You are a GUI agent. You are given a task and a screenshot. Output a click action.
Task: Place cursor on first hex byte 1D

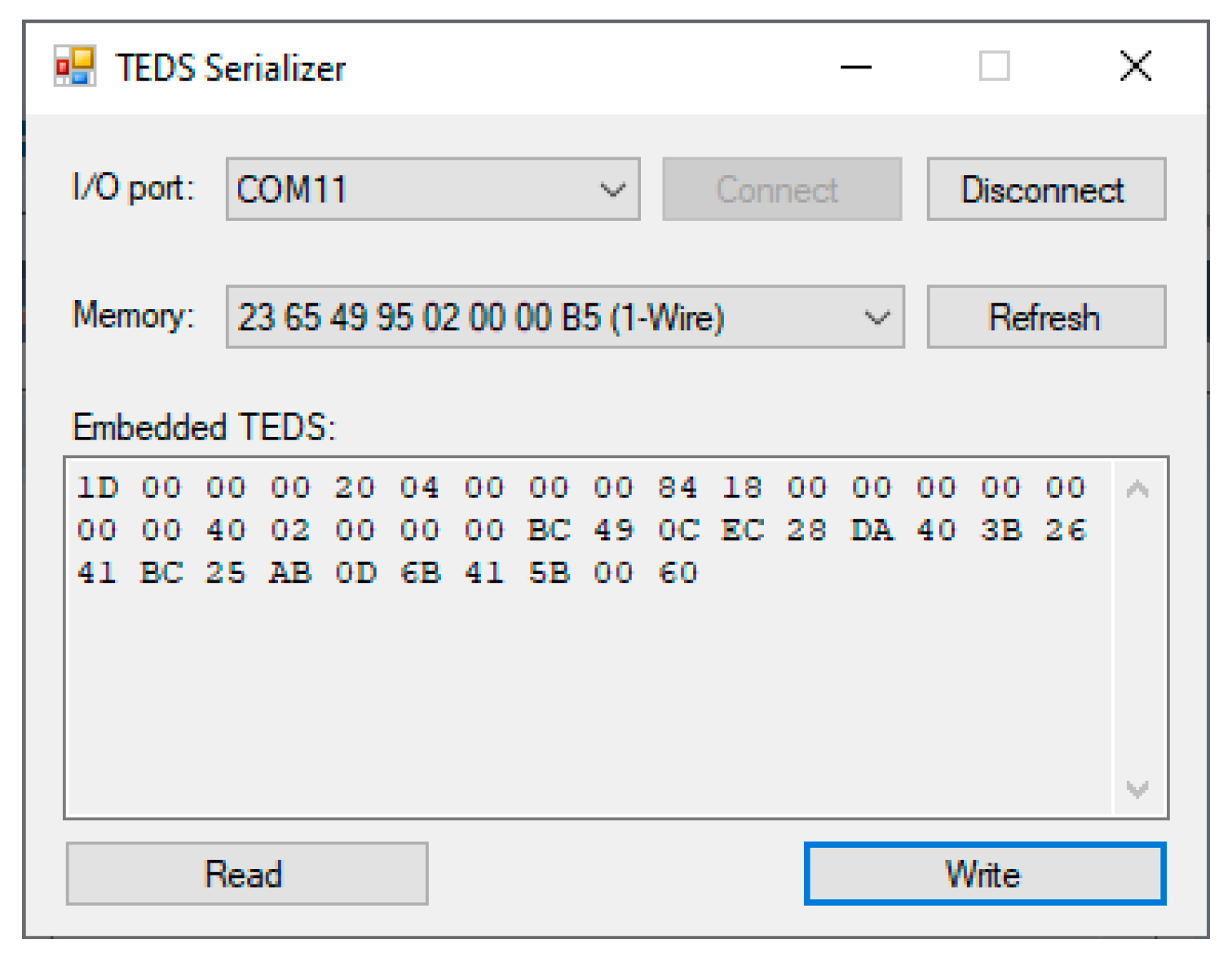(98, 487)
